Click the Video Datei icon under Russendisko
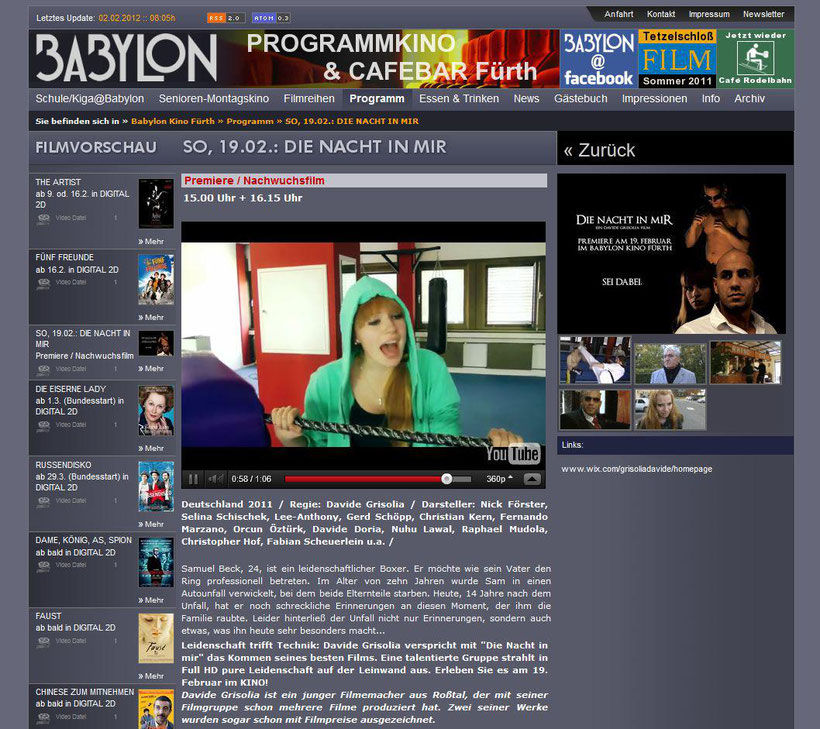The image size is (820, 729). (x=43, y=502)
